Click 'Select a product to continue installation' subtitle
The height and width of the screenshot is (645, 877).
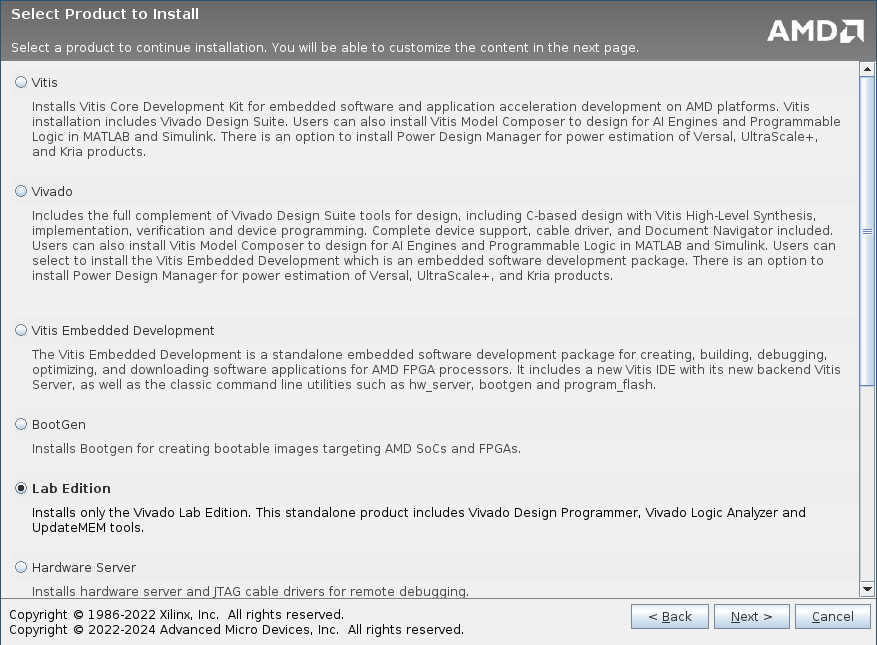[x=325, y=48]
